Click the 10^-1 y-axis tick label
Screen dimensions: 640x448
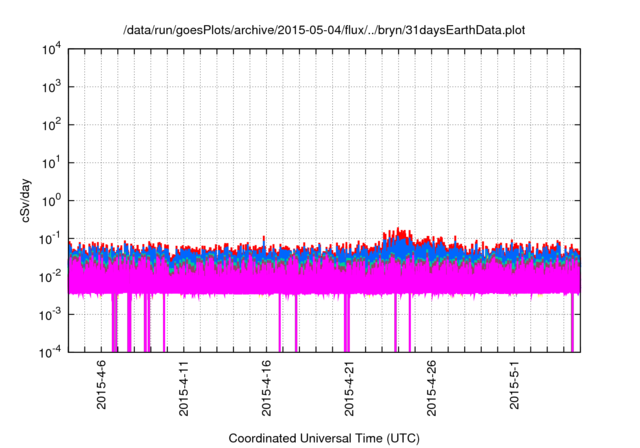click(50, 239)
